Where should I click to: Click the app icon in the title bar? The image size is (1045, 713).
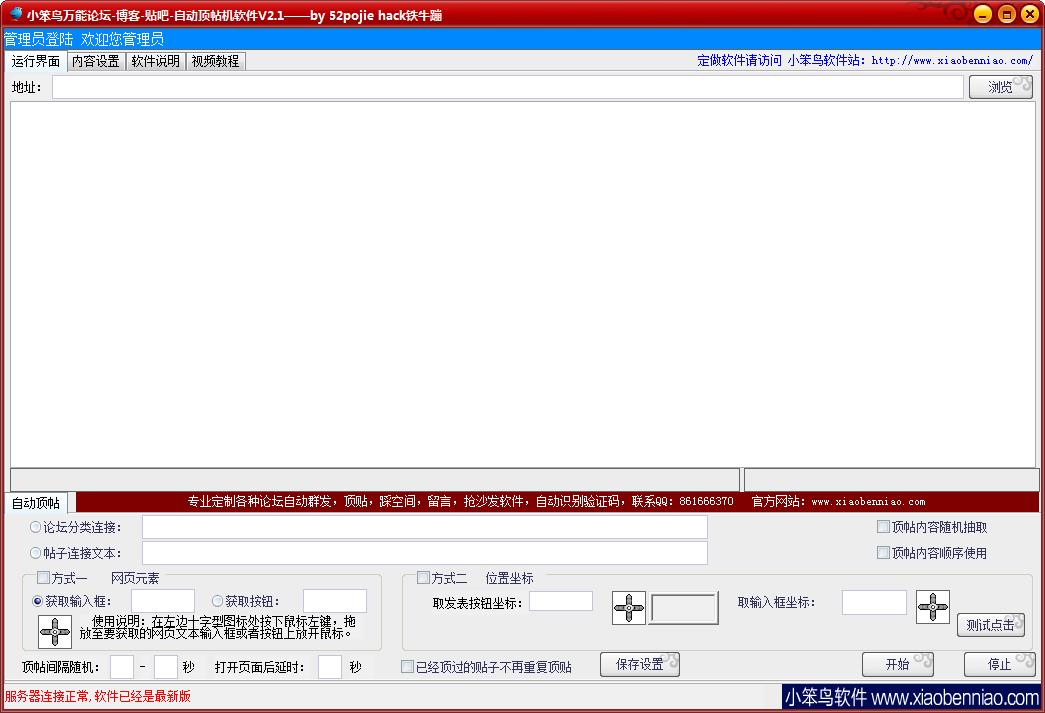pyautogui.click(x=15, y=14)
